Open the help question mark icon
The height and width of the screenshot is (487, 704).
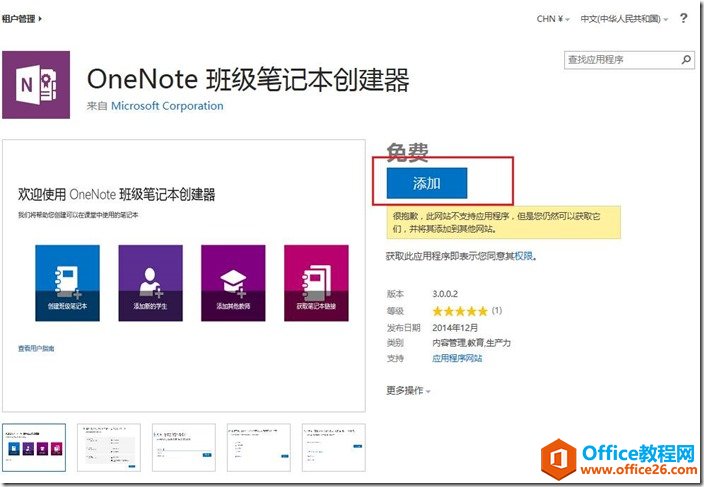point(683,18)
